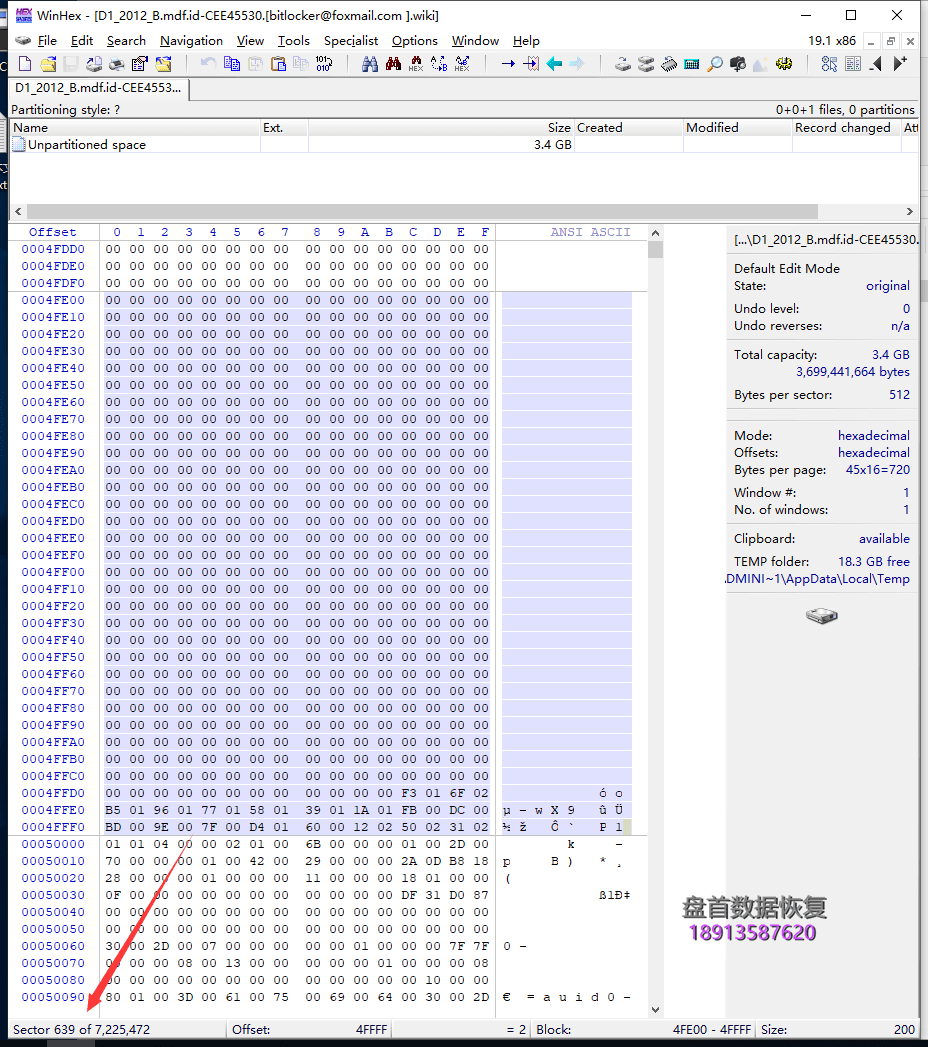Click the hex view scroll-up arrow
The width and height of the screenshot is (928, 1047).
coord(655,233)
